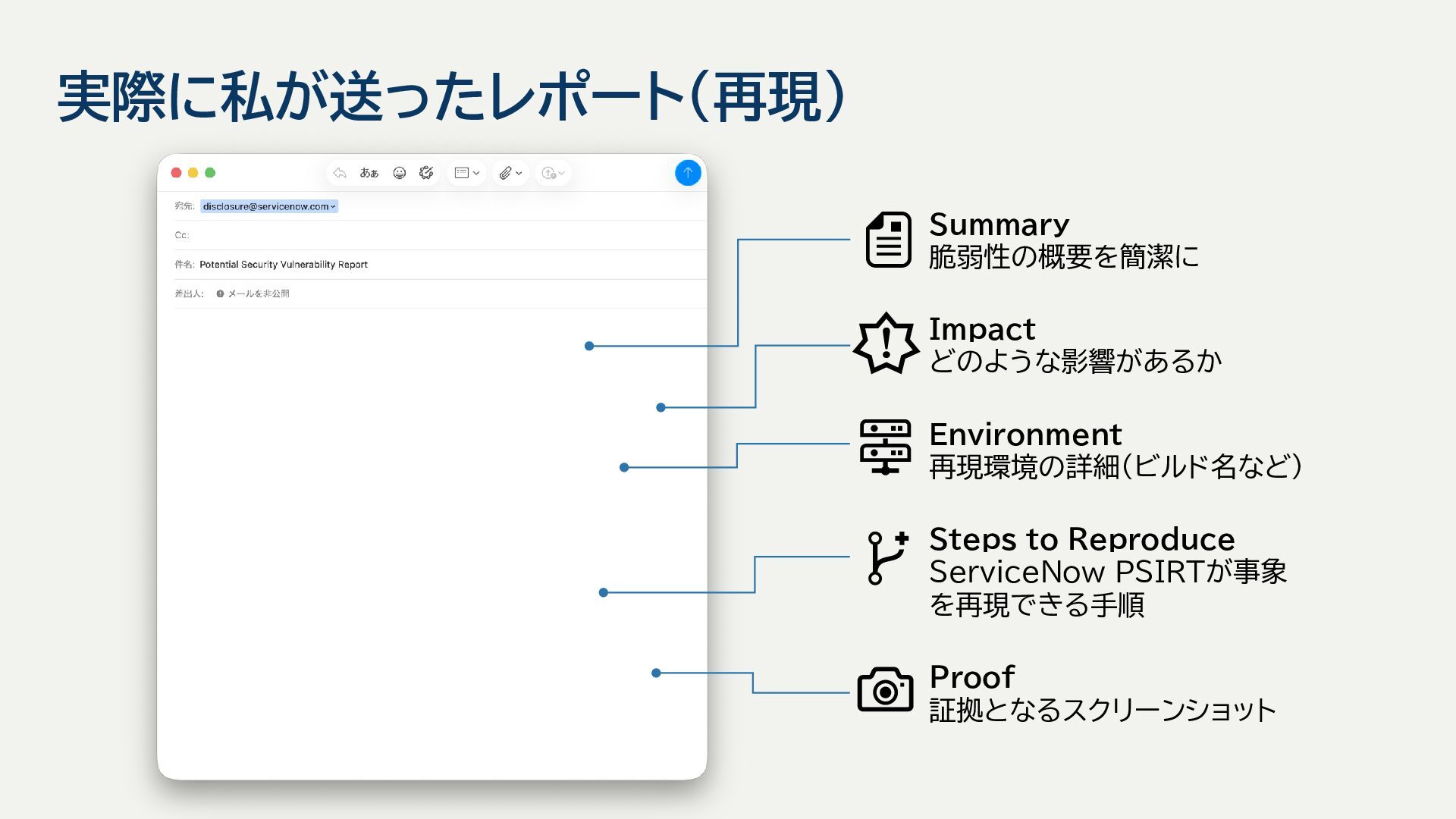This screenshot has width=1456, height=819.
Task: Click the subject Potential Security Vulnerability Report
Action: pos(283,265)
